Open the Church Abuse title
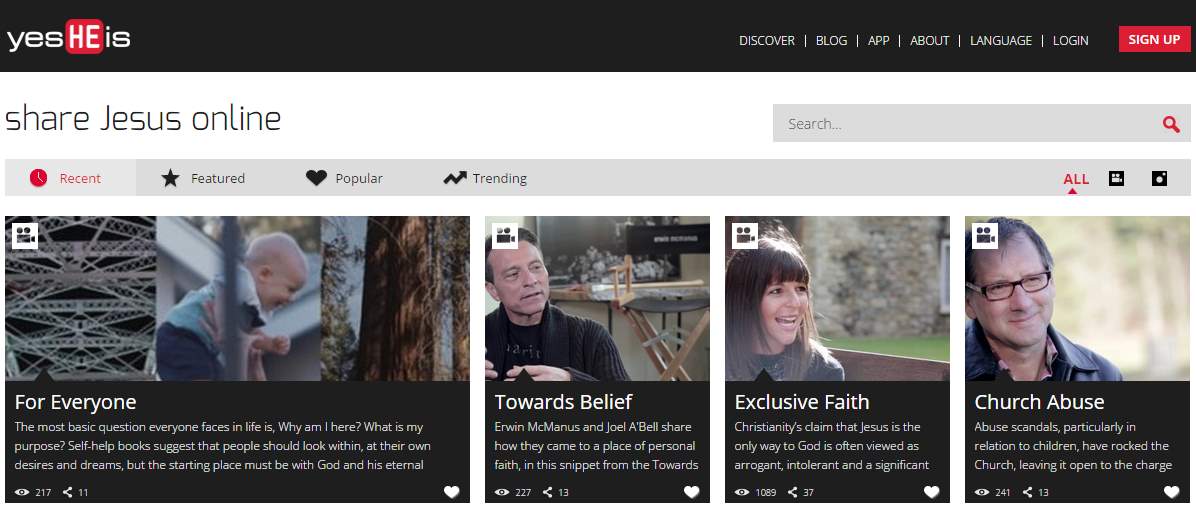The height and width of the screenshot is (509, 1196). tap(1040, 402)
